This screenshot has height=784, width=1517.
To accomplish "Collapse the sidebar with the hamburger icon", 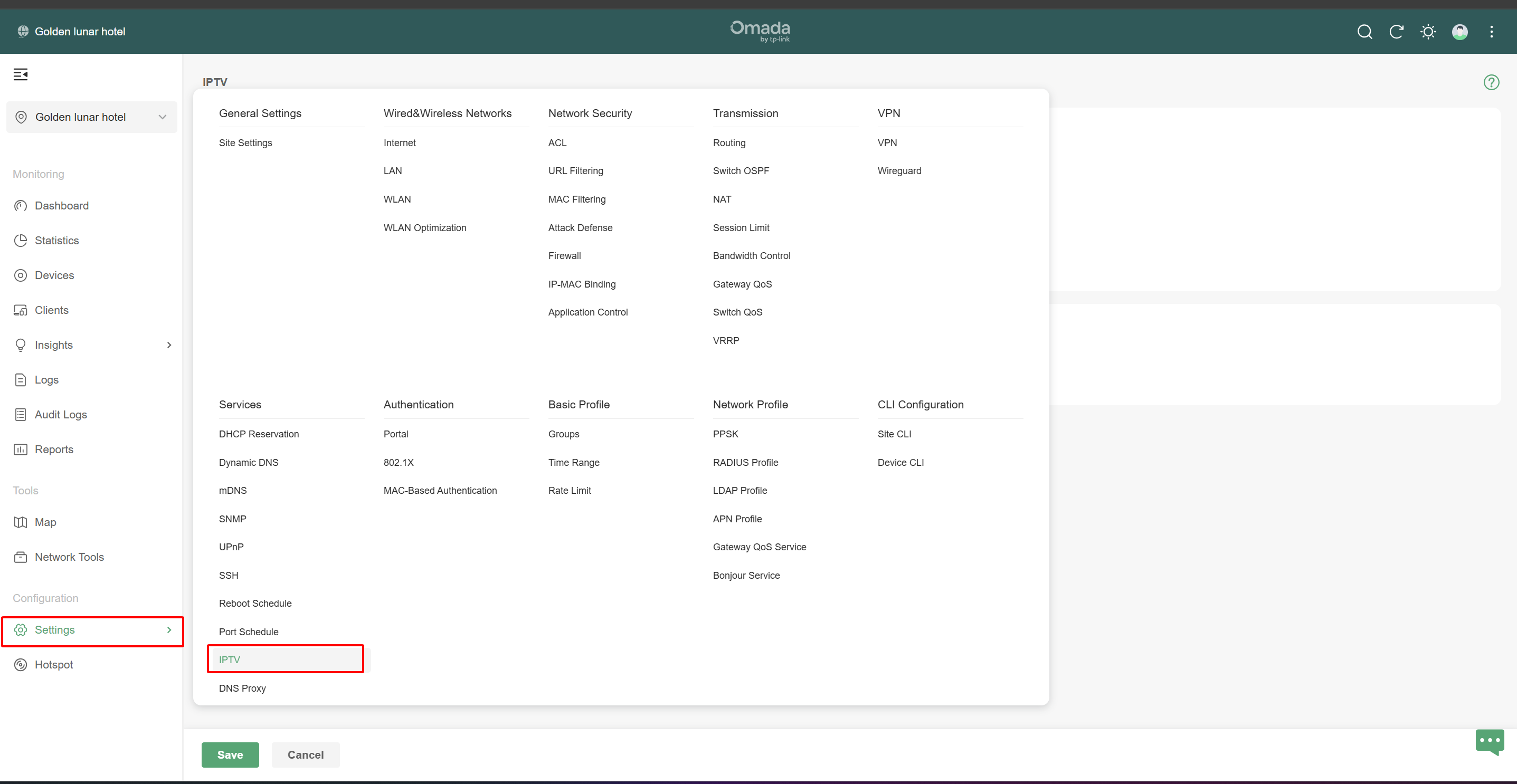I will 21,74.
